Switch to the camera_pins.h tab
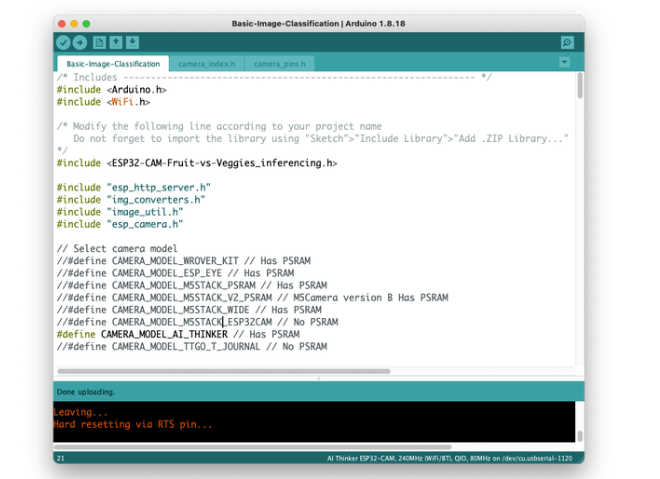Screen dimensions: 660x479 point(279,64)
